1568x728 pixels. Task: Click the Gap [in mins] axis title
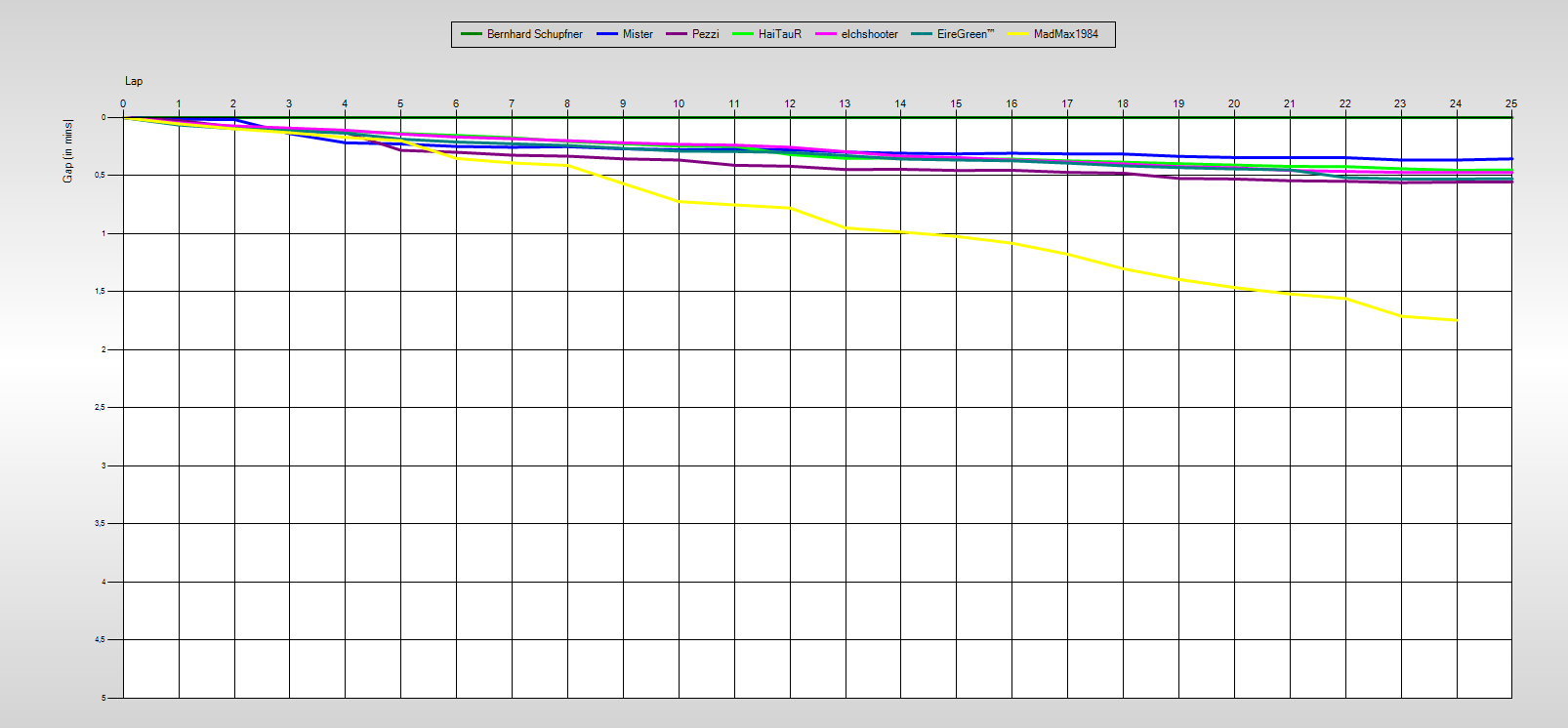click(x=67, y=151)
